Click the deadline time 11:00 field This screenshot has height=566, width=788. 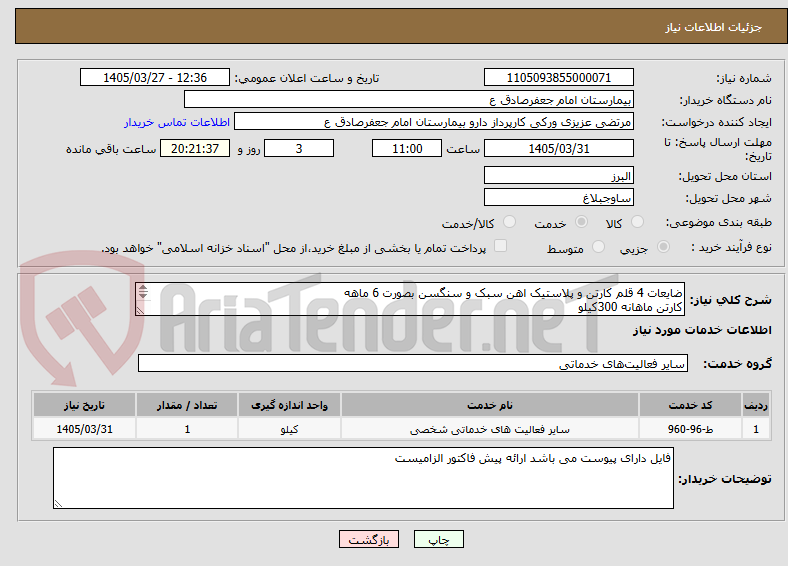pos(407,148)
